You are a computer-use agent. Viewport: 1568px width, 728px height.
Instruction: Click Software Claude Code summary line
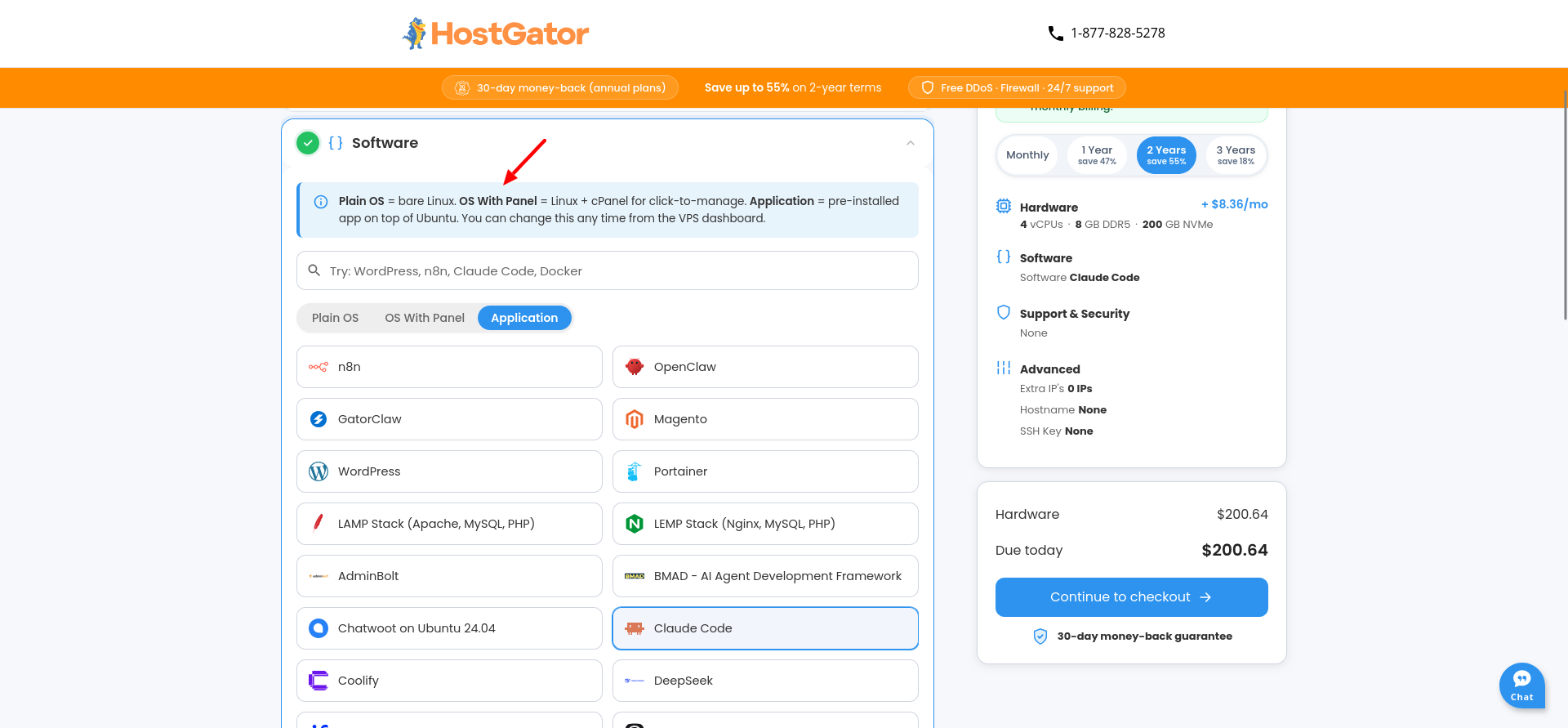[1080, 278]
